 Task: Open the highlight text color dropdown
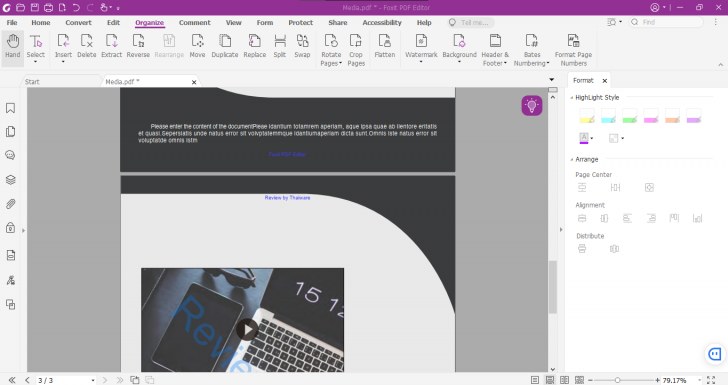pos(592,138)
